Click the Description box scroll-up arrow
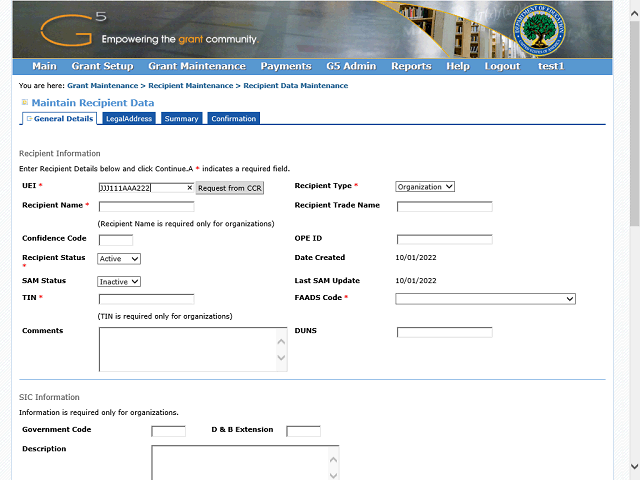 pos(333,460)
